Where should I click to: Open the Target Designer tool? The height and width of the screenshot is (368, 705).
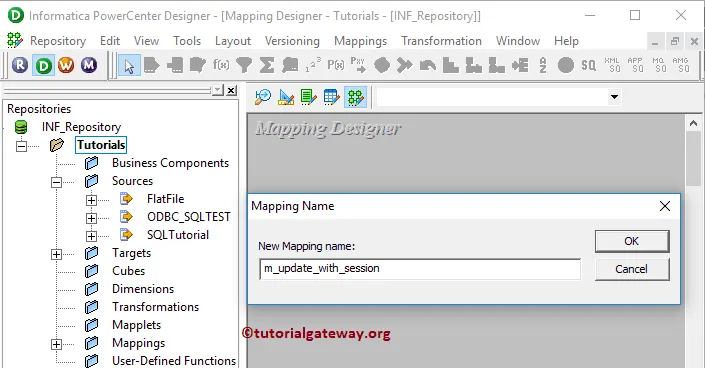point(286,97)
